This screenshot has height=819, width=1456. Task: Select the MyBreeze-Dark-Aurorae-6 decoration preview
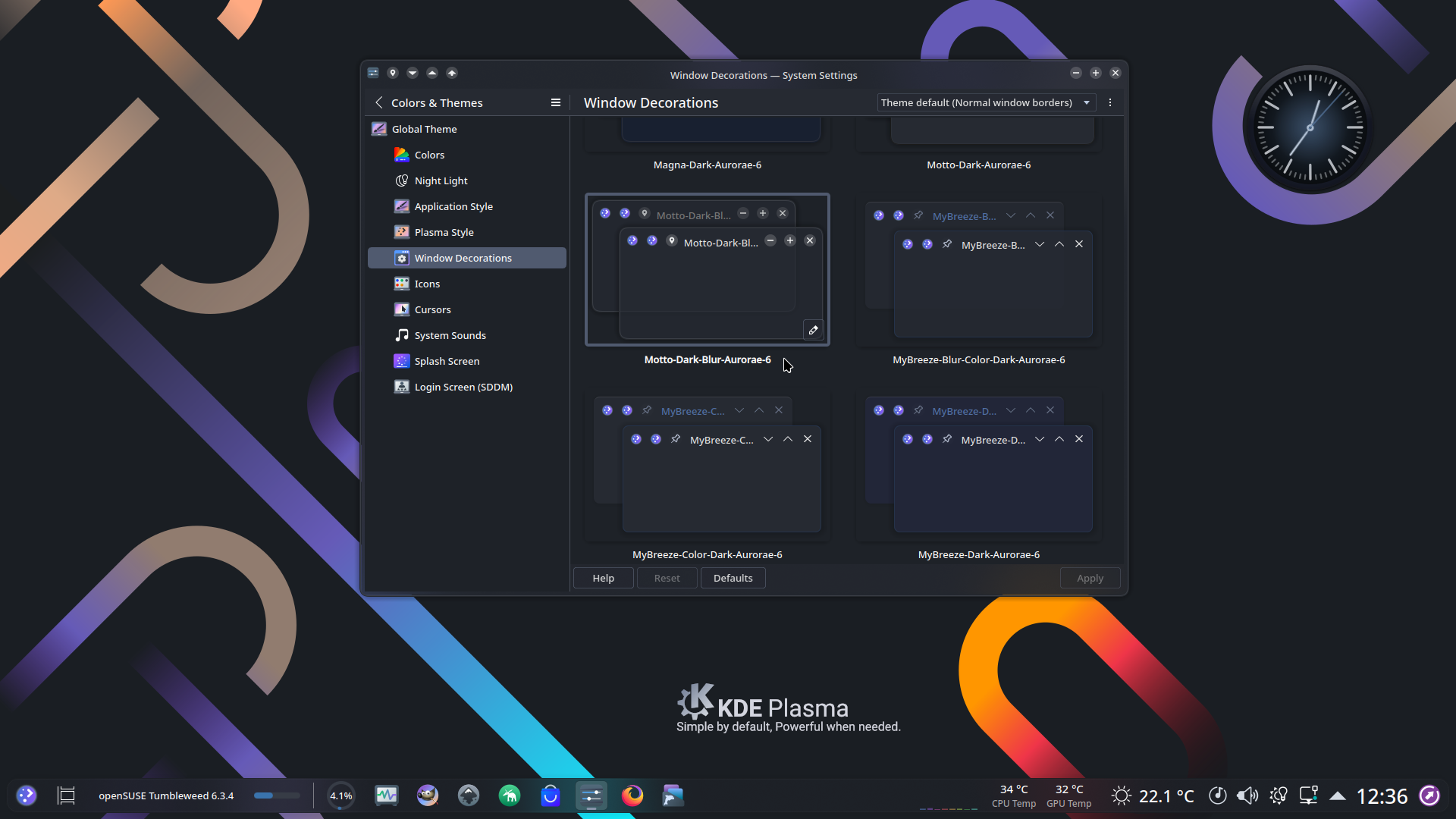pyautogui.click(x=979, y=465)
